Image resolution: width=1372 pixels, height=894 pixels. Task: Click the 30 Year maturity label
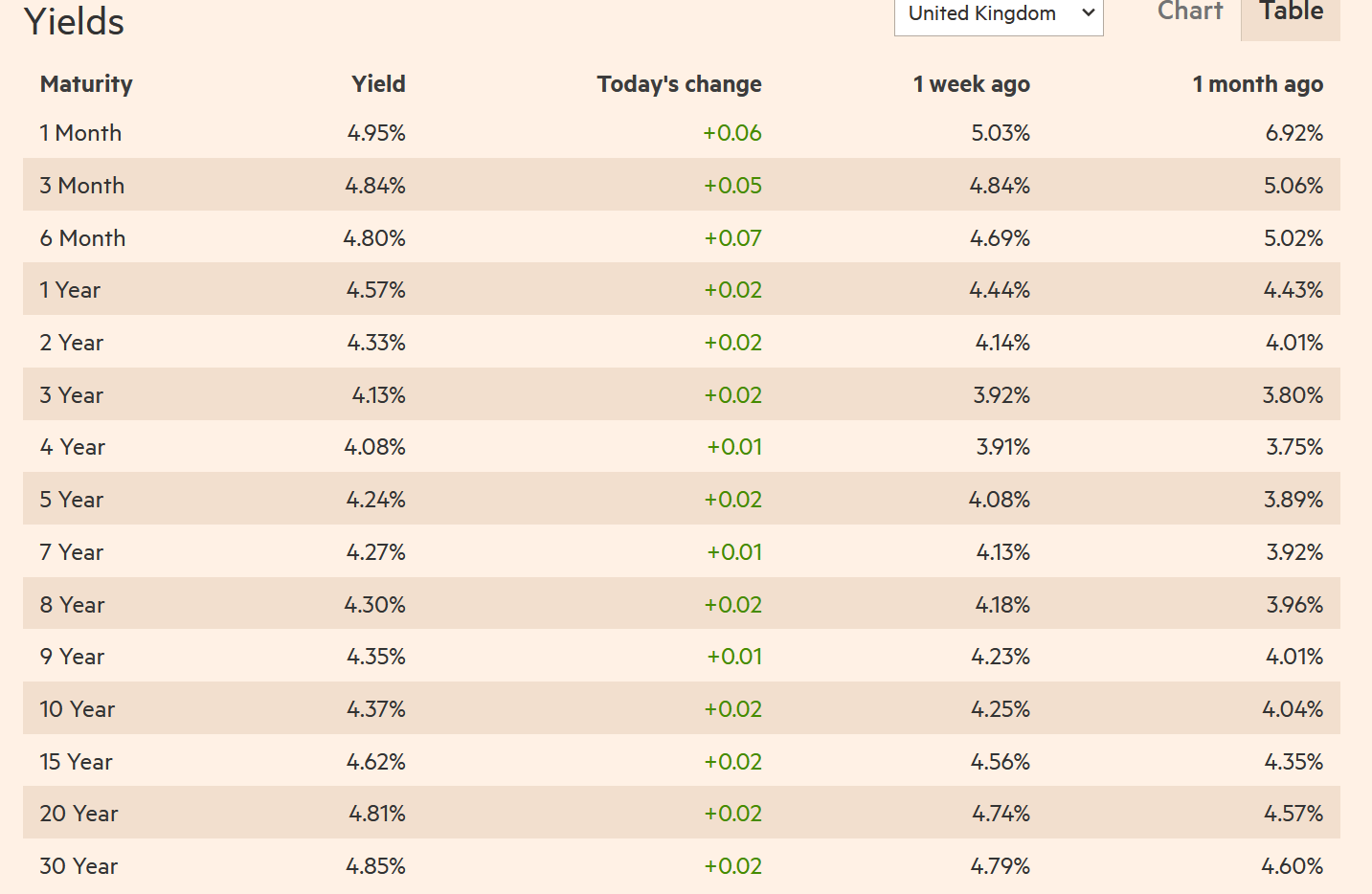pyautogui.click(x=79, y=866)
